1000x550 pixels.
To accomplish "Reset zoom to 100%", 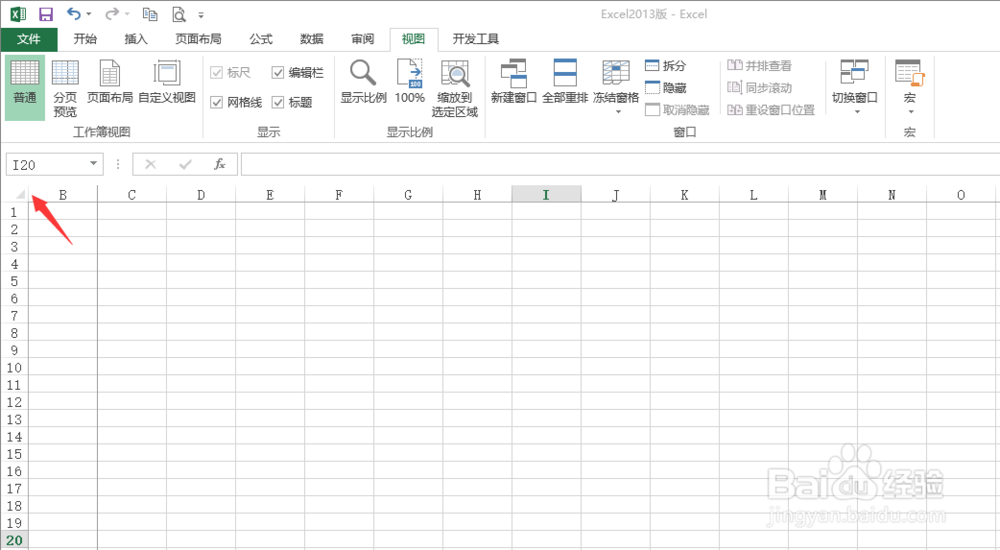I will point(409,81).
